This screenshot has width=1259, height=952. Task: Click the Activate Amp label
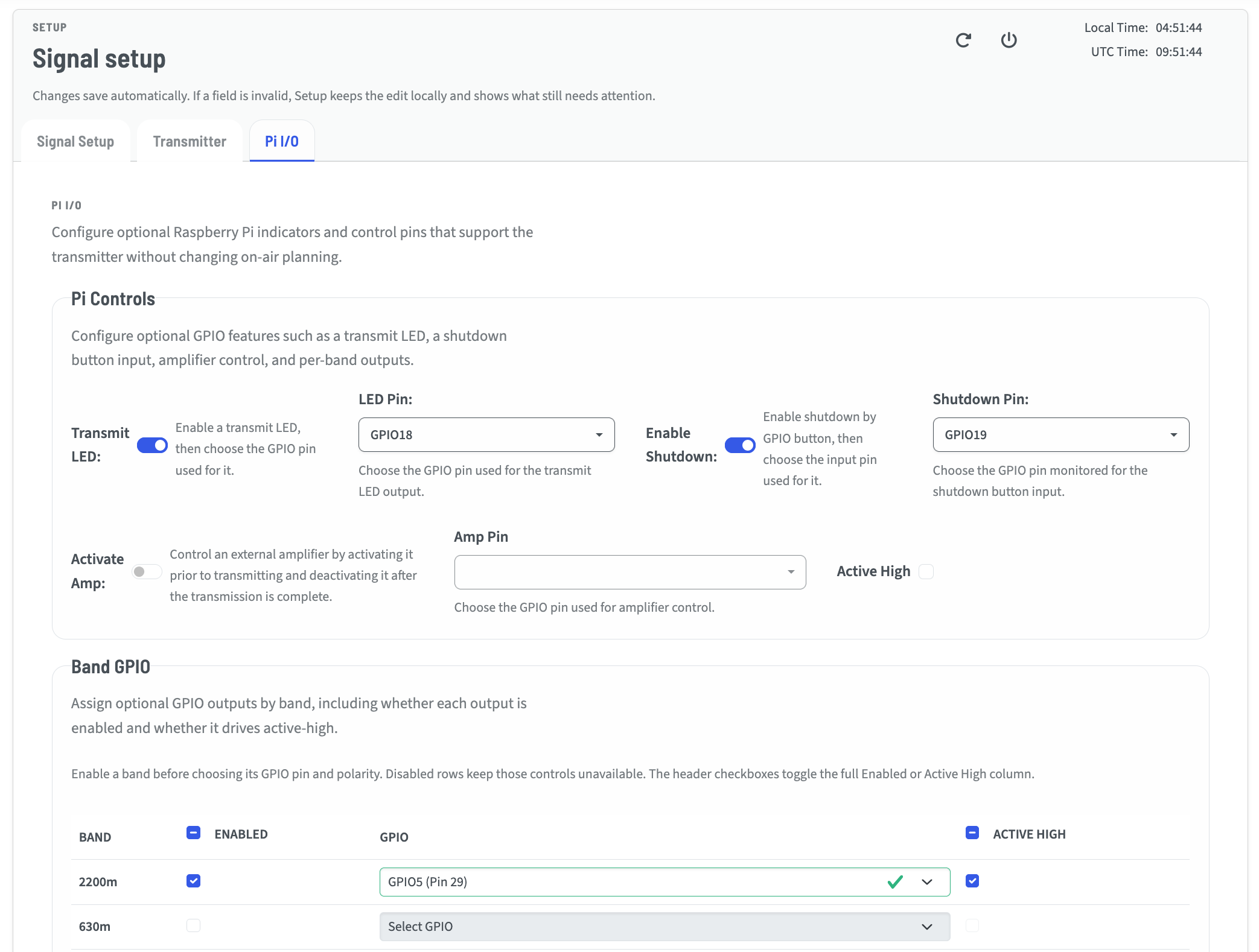[97, 571]
